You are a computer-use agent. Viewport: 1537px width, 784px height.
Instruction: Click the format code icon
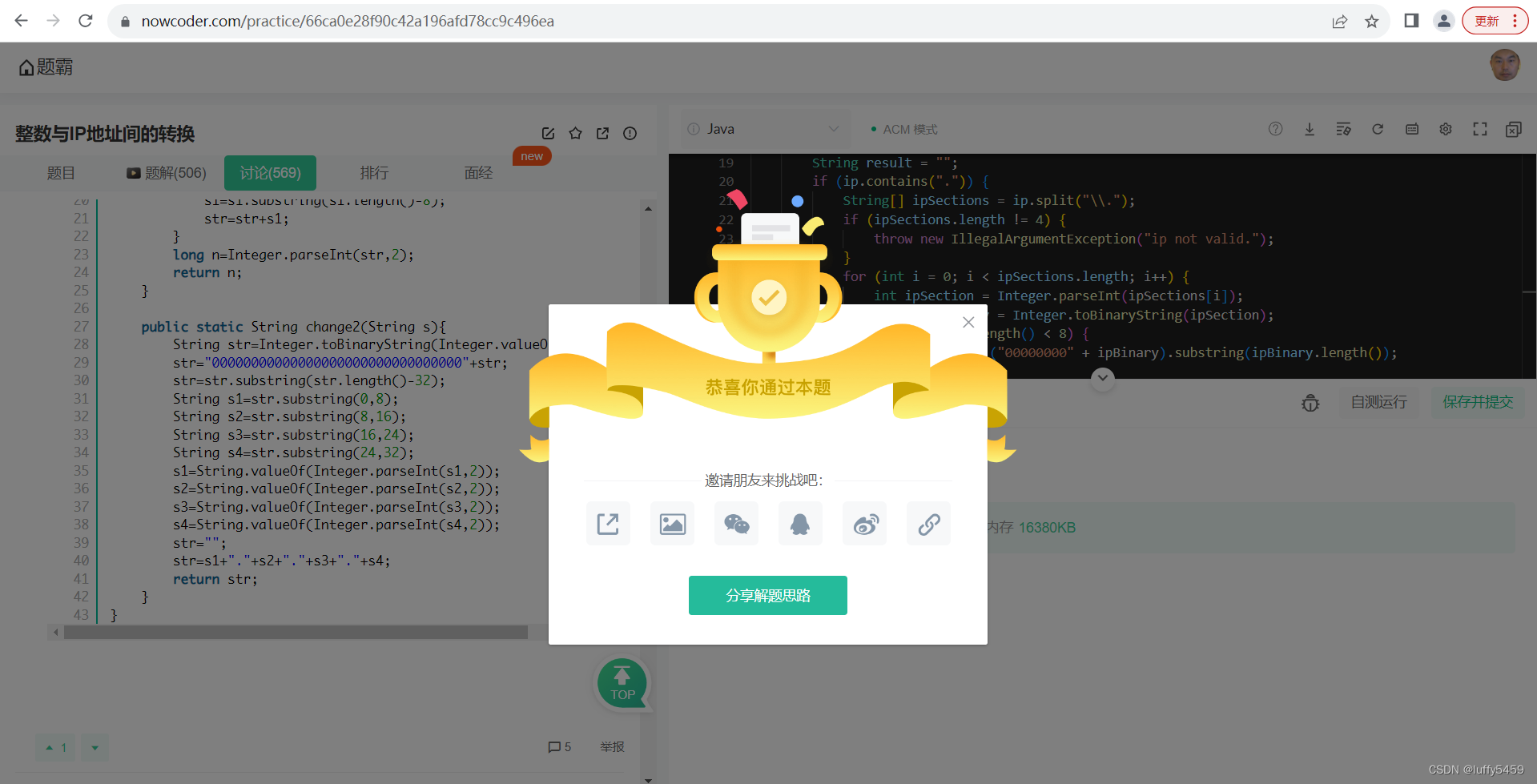[x=1343, y=129]
